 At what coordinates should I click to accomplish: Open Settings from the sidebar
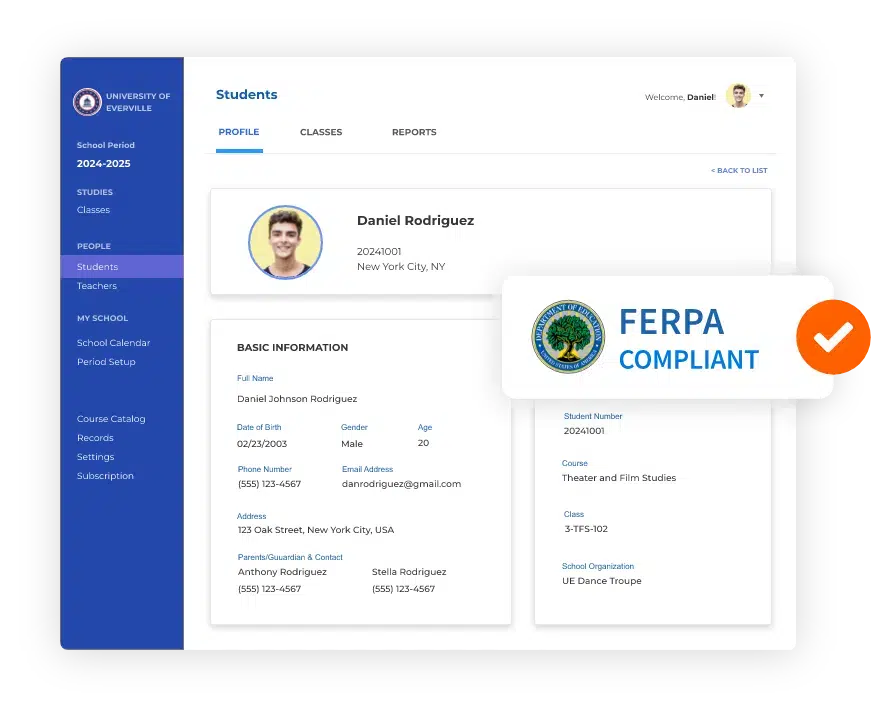(95, 456)
